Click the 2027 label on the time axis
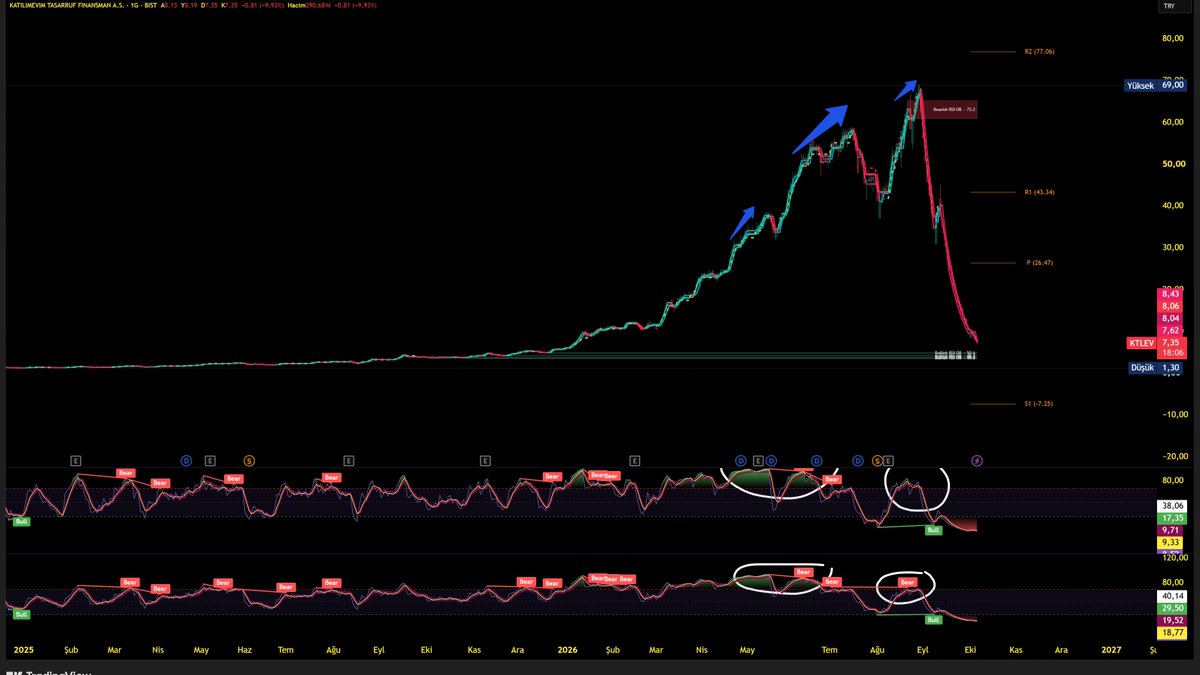Screen dimensions: 1200x675 click(1111, 649)
